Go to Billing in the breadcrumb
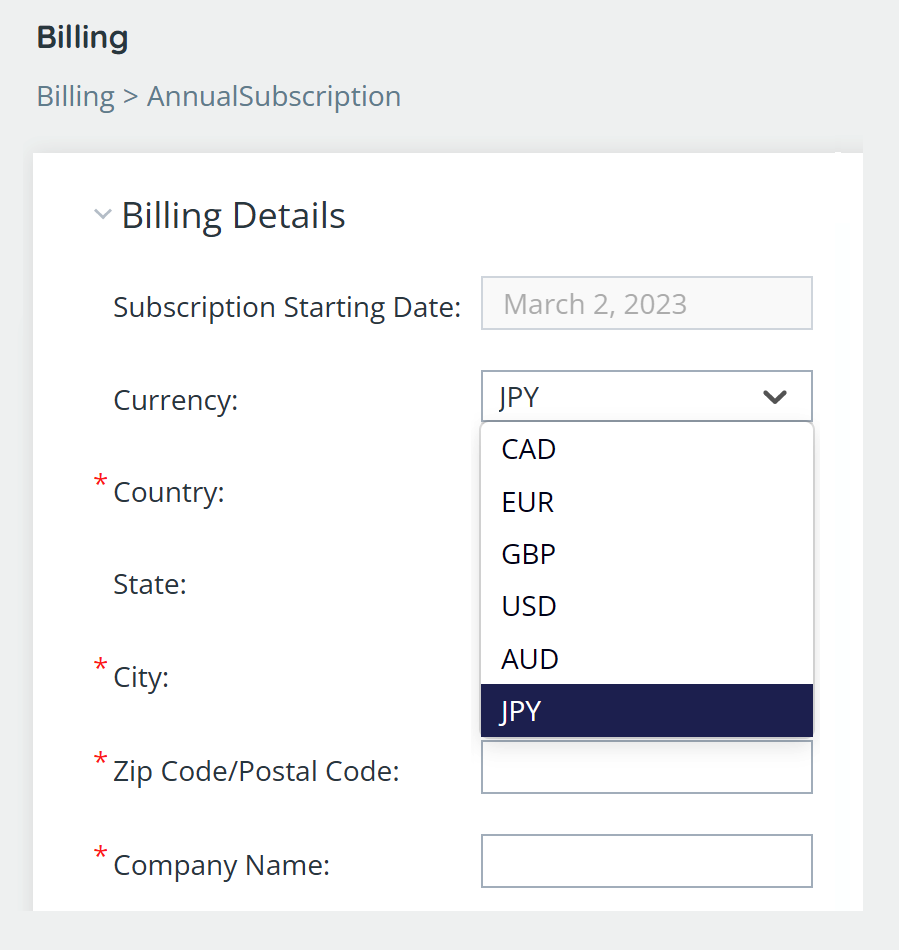The height and width of the screenshot is (950, 899). 76,96
